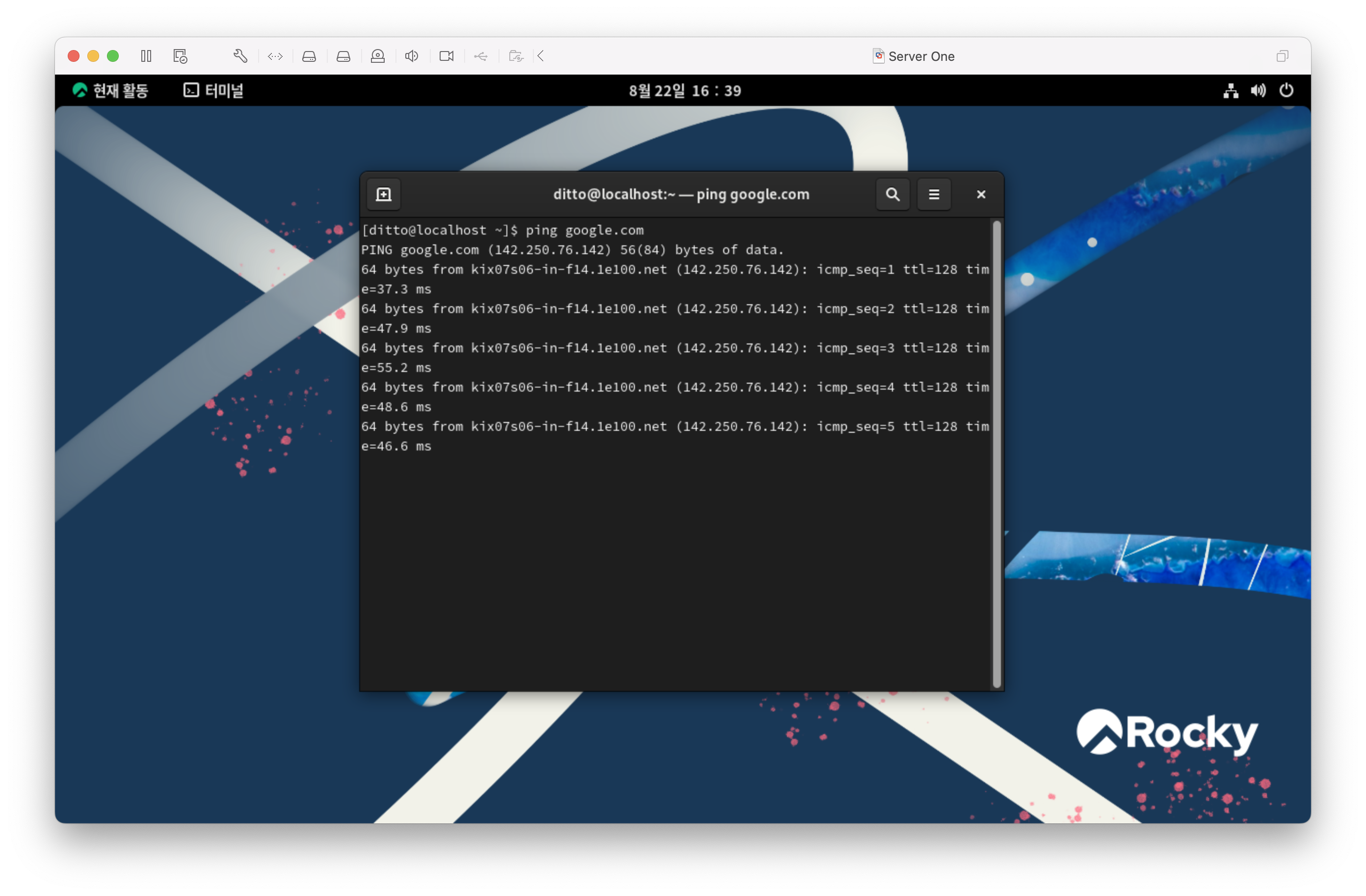Open the shared folders icon
Screen dimensions: 1366x896
[x=516, y=55]
